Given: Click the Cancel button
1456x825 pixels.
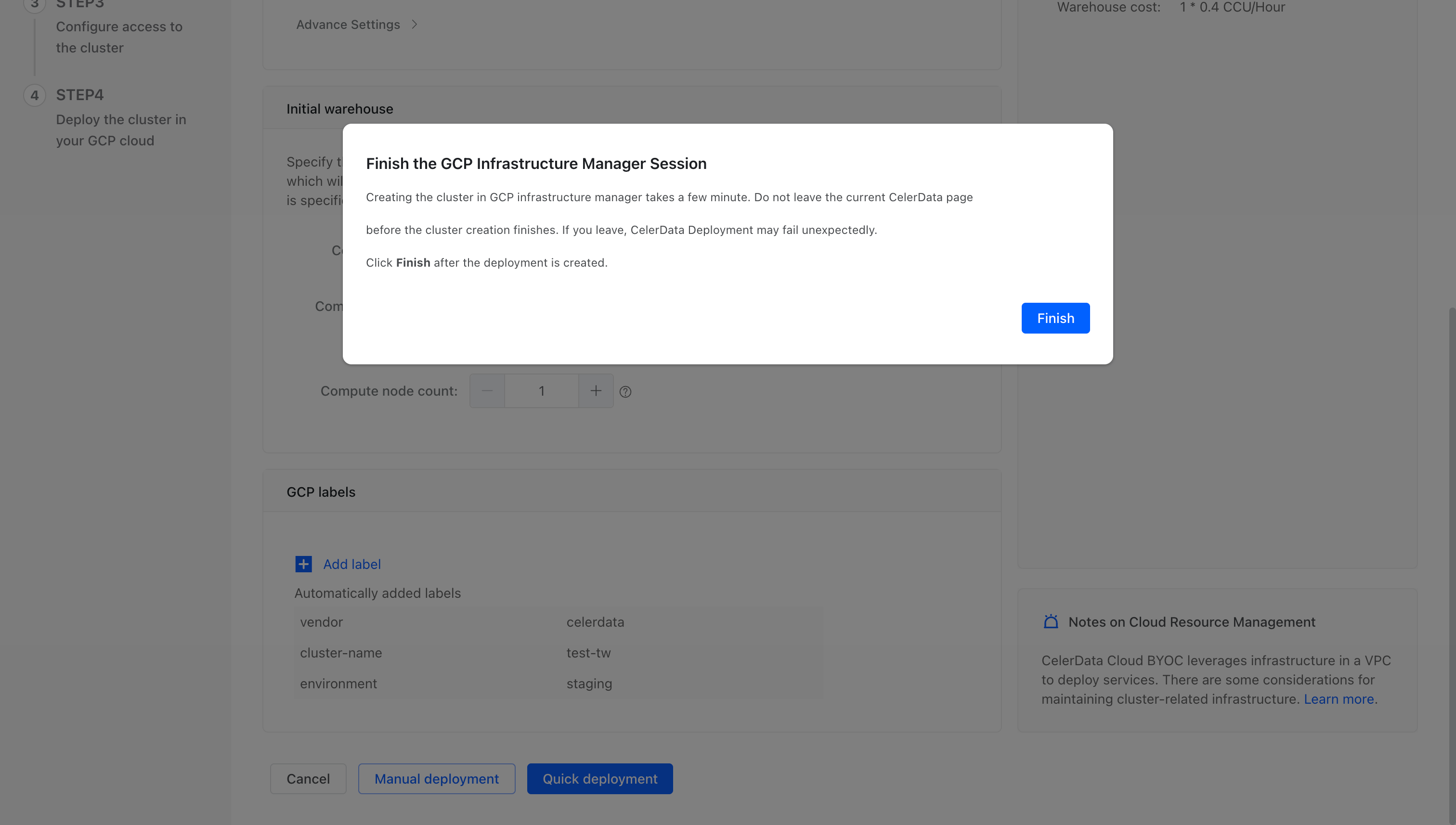Looking at the screenshot, I should [x=308, y=778].
